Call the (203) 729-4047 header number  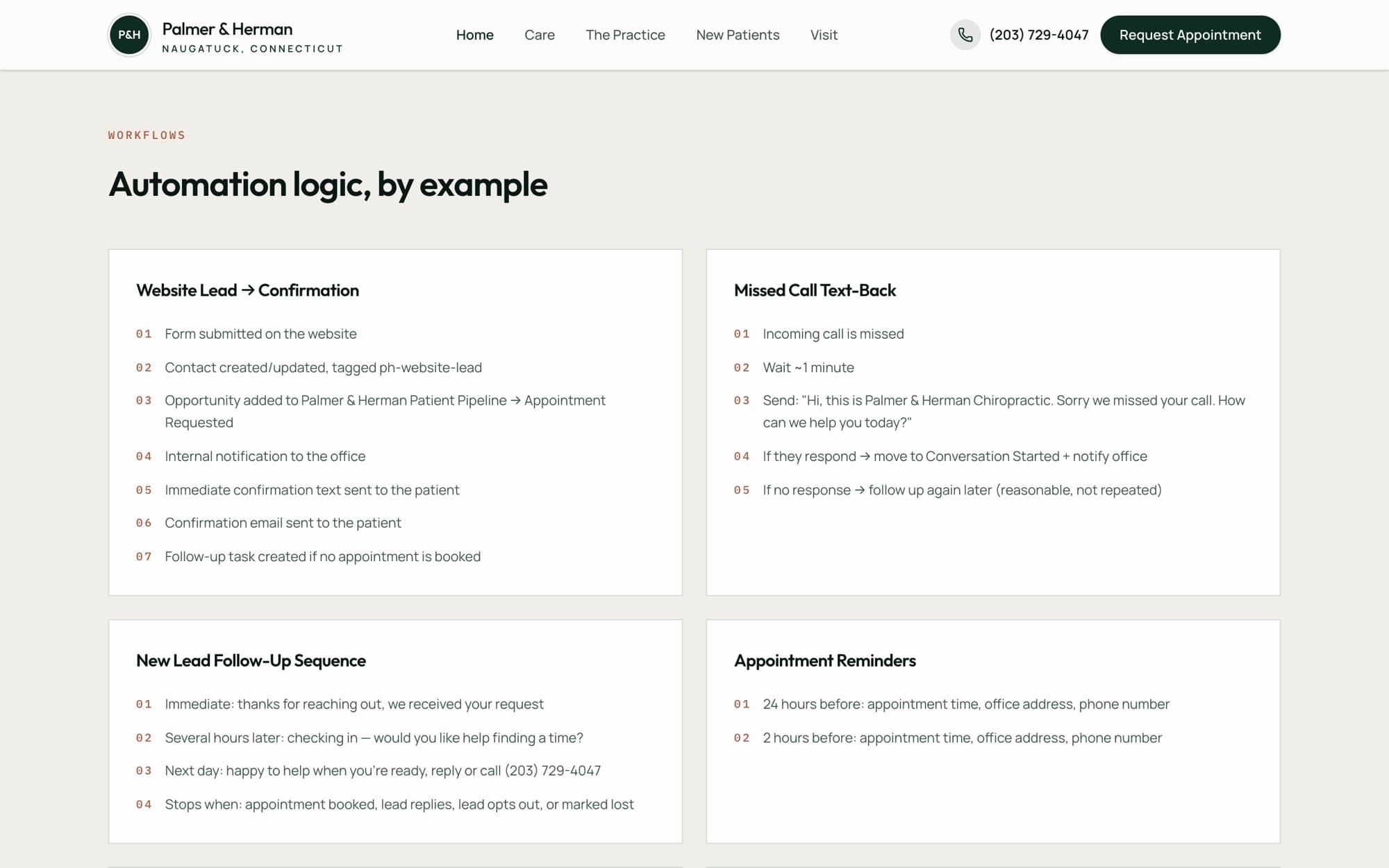pos(1039,35)
